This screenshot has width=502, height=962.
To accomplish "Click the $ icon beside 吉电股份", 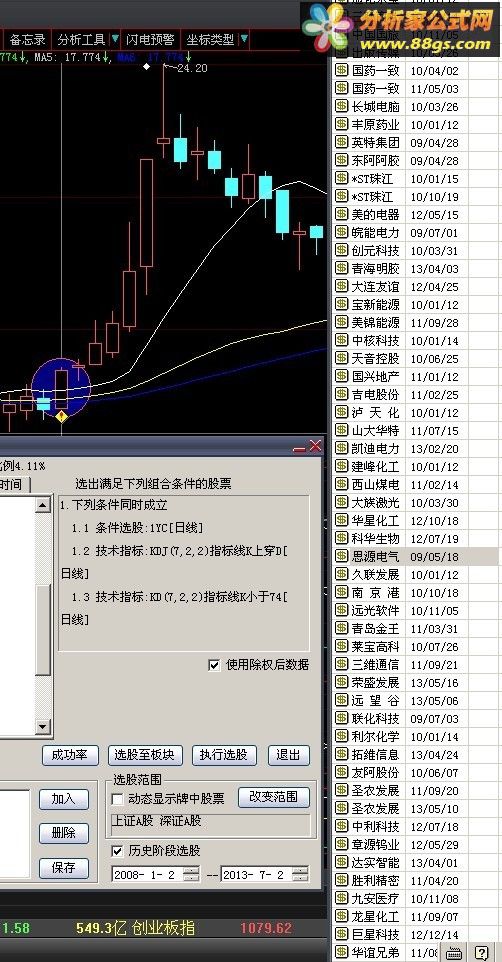I will point(341,394).
